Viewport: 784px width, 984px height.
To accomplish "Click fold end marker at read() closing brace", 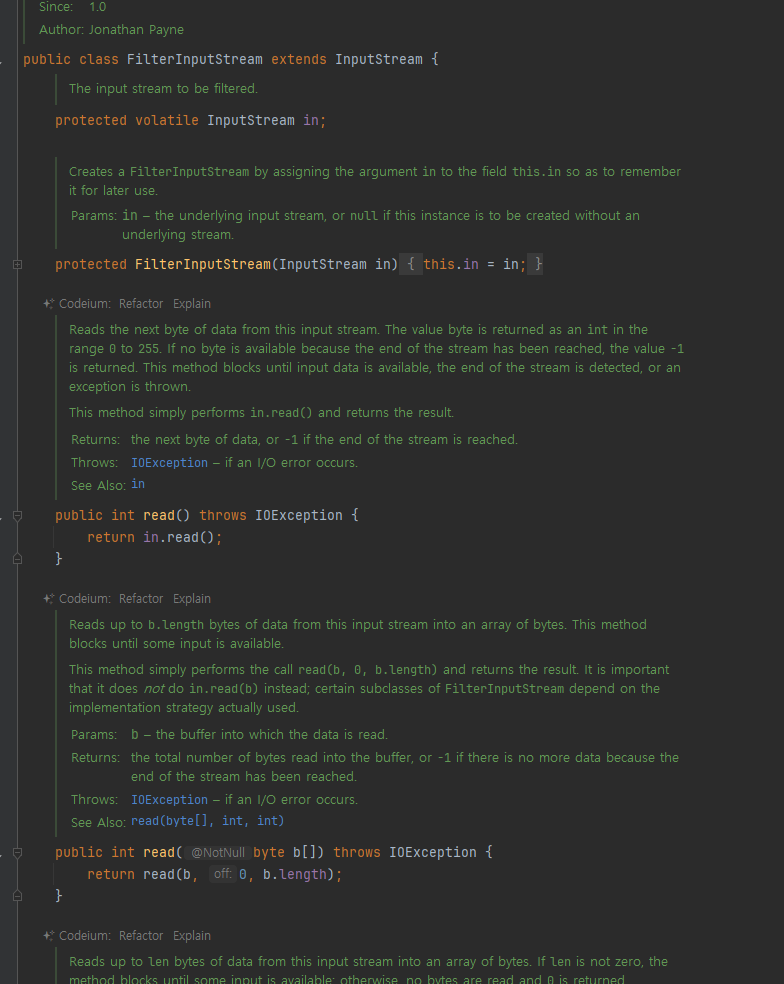I will pyautogui.click(x=18, y=559).
